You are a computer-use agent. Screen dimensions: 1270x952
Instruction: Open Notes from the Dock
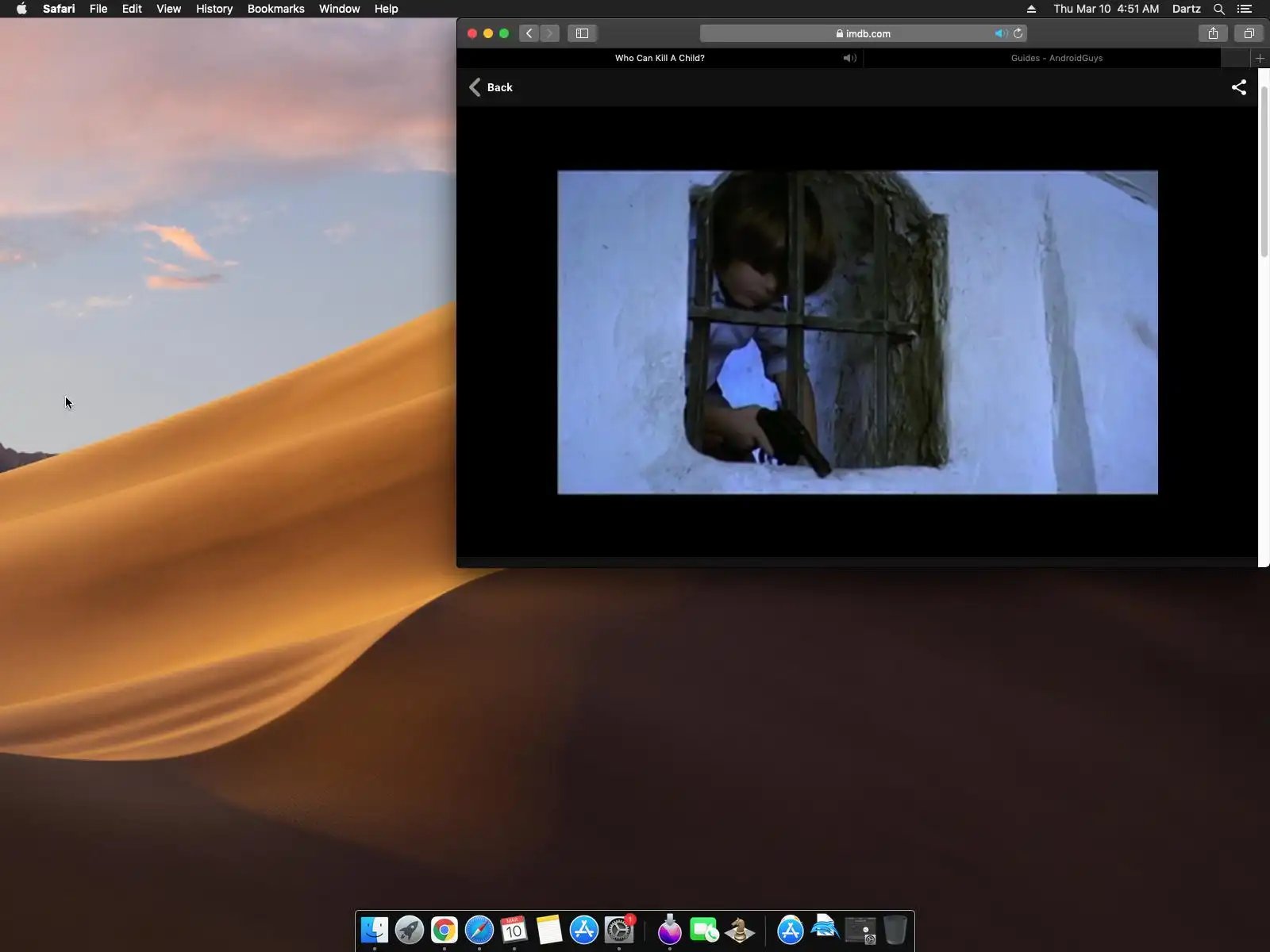[549, 930]
